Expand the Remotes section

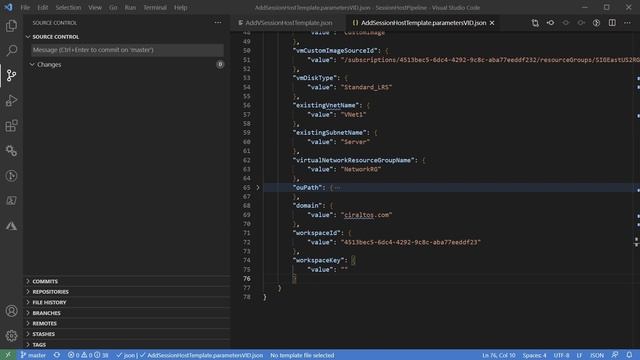pos(127,323)
